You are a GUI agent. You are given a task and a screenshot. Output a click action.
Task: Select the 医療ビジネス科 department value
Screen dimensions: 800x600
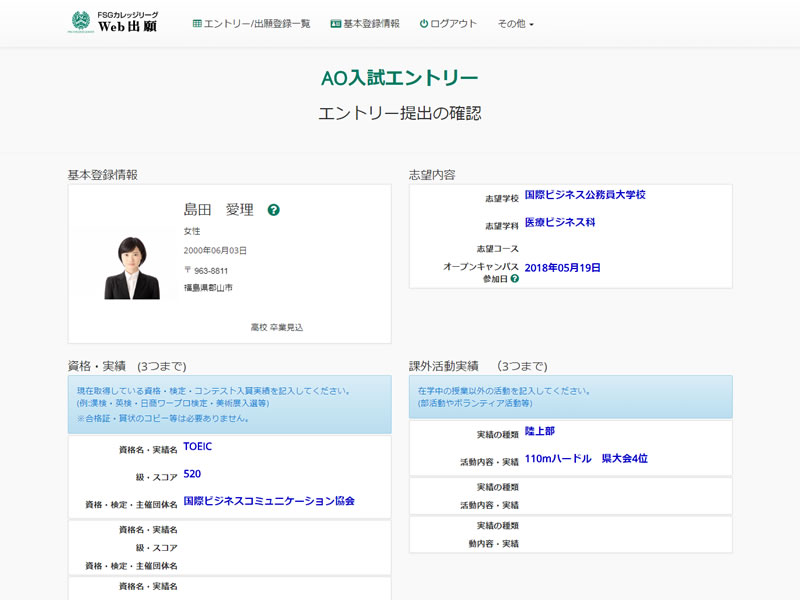560,223
